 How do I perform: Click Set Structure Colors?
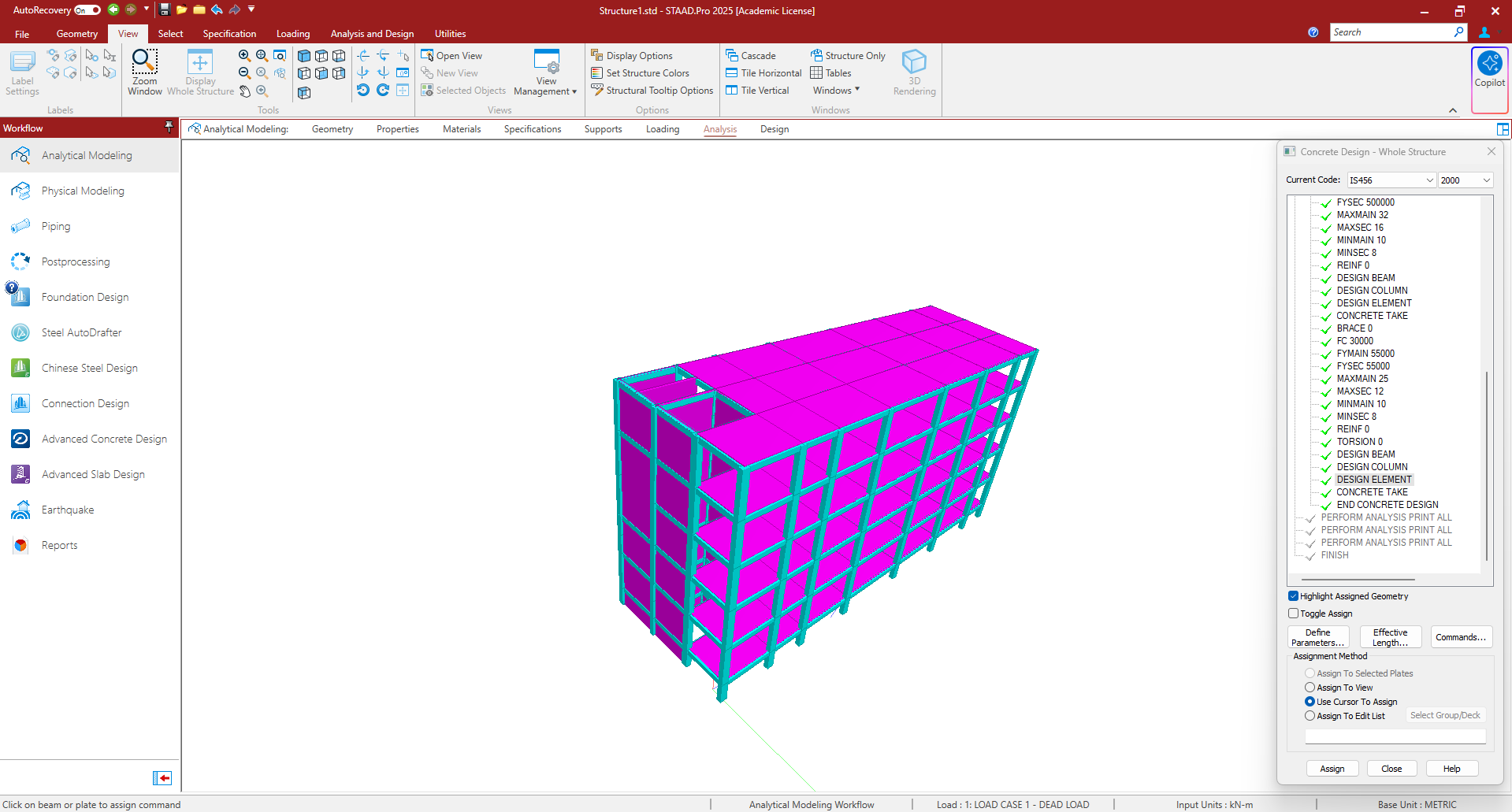pos(647,73)
